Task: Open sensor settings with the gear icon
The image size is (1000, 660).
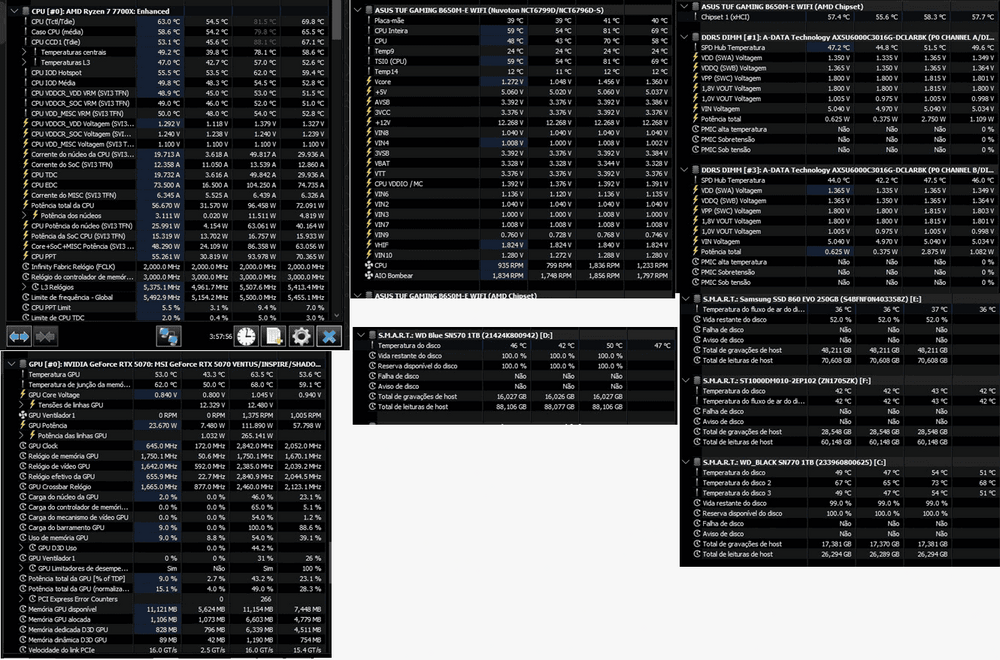Action: (301, 336)
